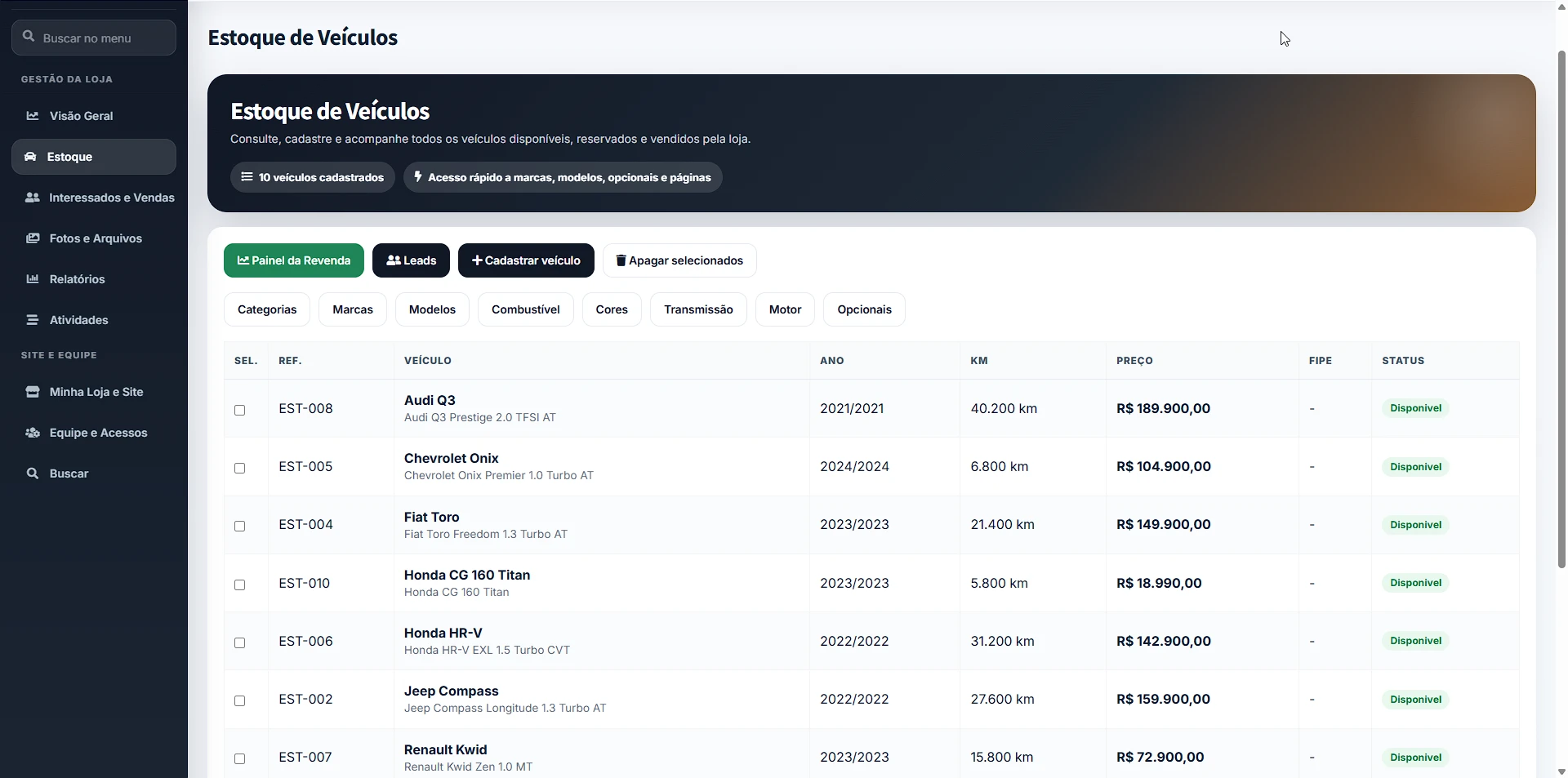Open the Modelos button
Viewport: 1568px width, 778px height.
coord(432,309)
